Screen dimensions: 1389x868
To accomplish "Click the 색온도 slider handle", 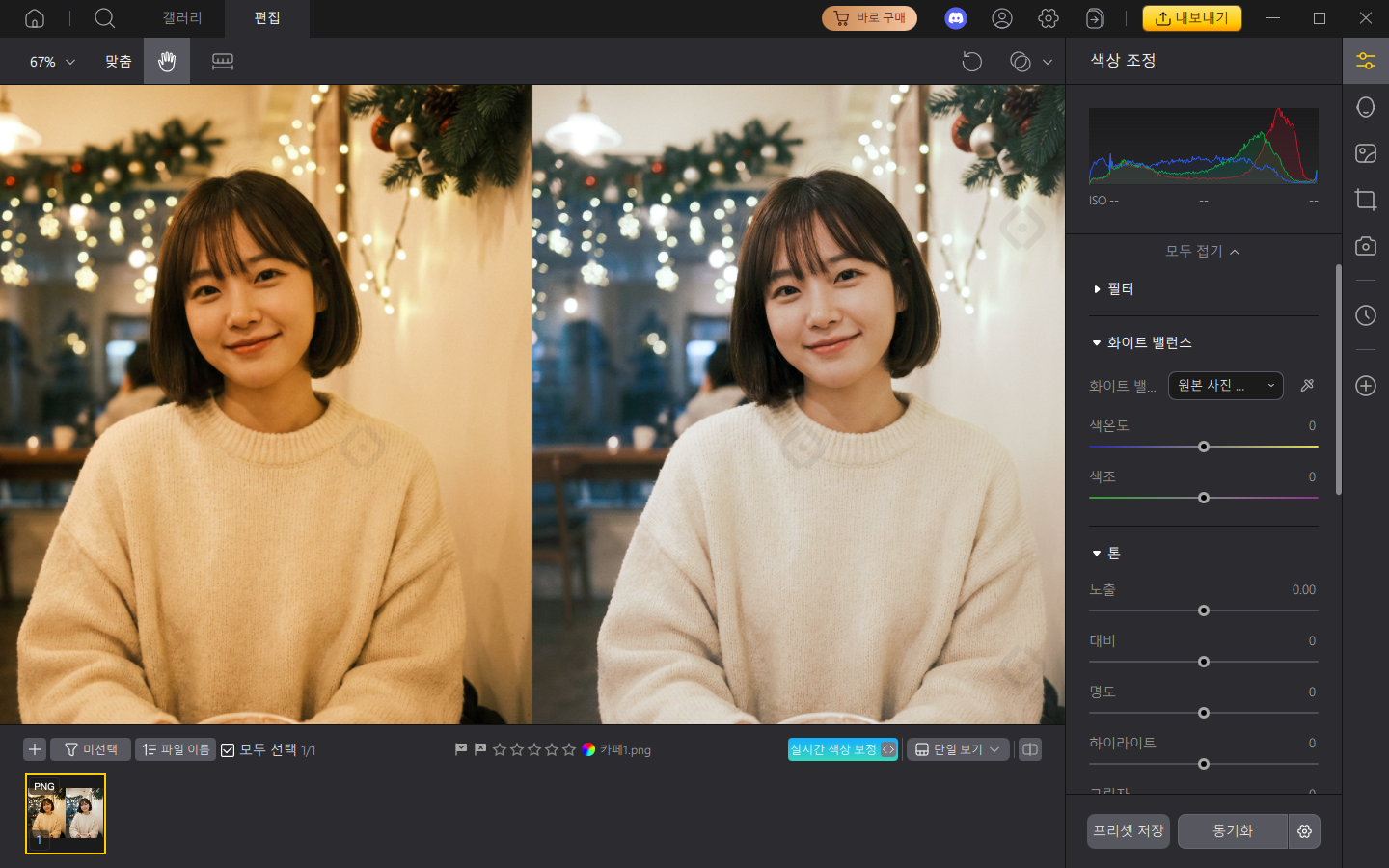I will 1203,447.
